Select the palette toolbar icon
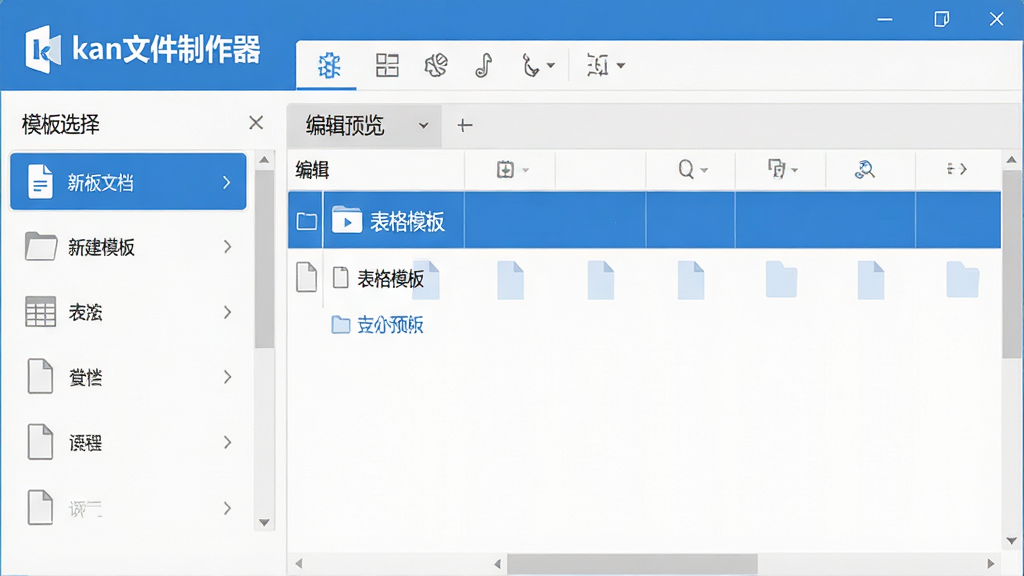1024x576 pixels. click(436, 65)
